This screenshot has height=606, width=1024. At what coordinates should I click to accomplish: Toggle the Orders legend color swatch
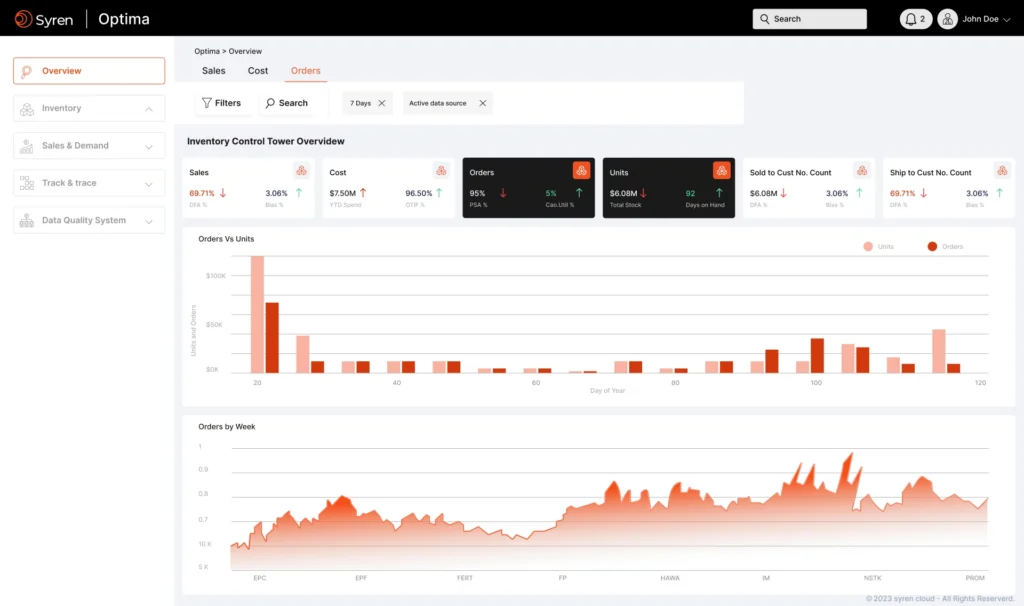tap(933, 246)
